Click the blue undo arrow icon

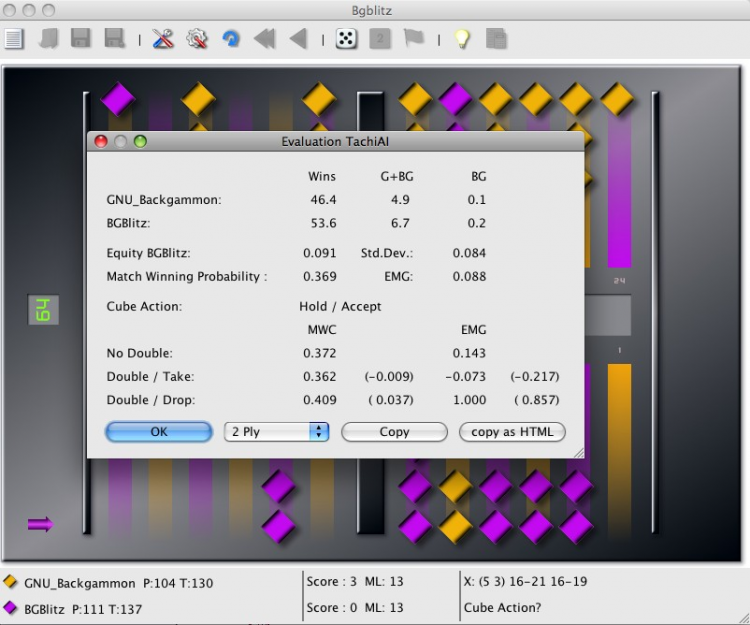231,39
